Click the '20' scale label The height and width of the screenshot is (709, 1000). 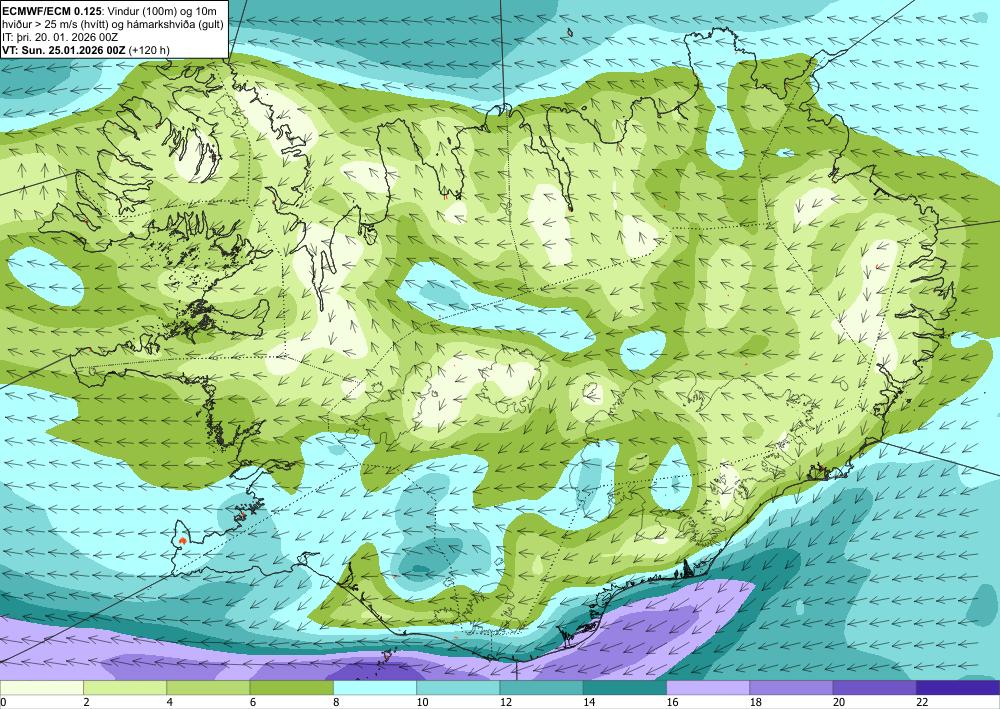click(x=839, y=702)
